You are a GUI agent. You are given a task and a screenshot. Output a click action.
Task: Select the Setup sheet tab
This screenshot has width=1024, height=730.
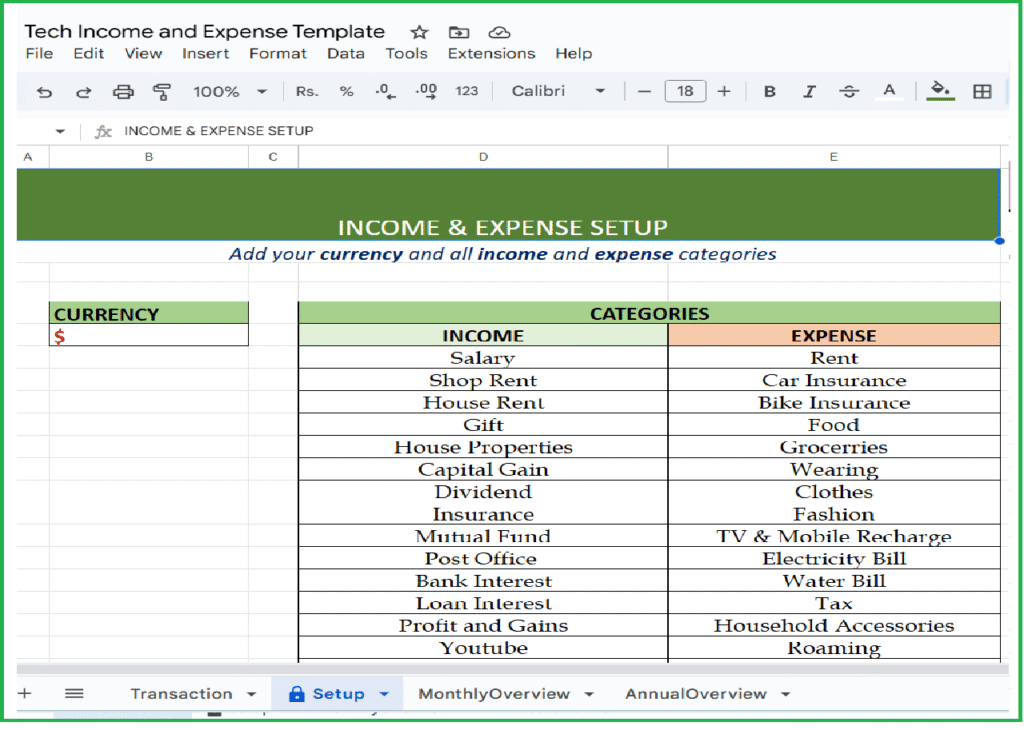[338, 693]
